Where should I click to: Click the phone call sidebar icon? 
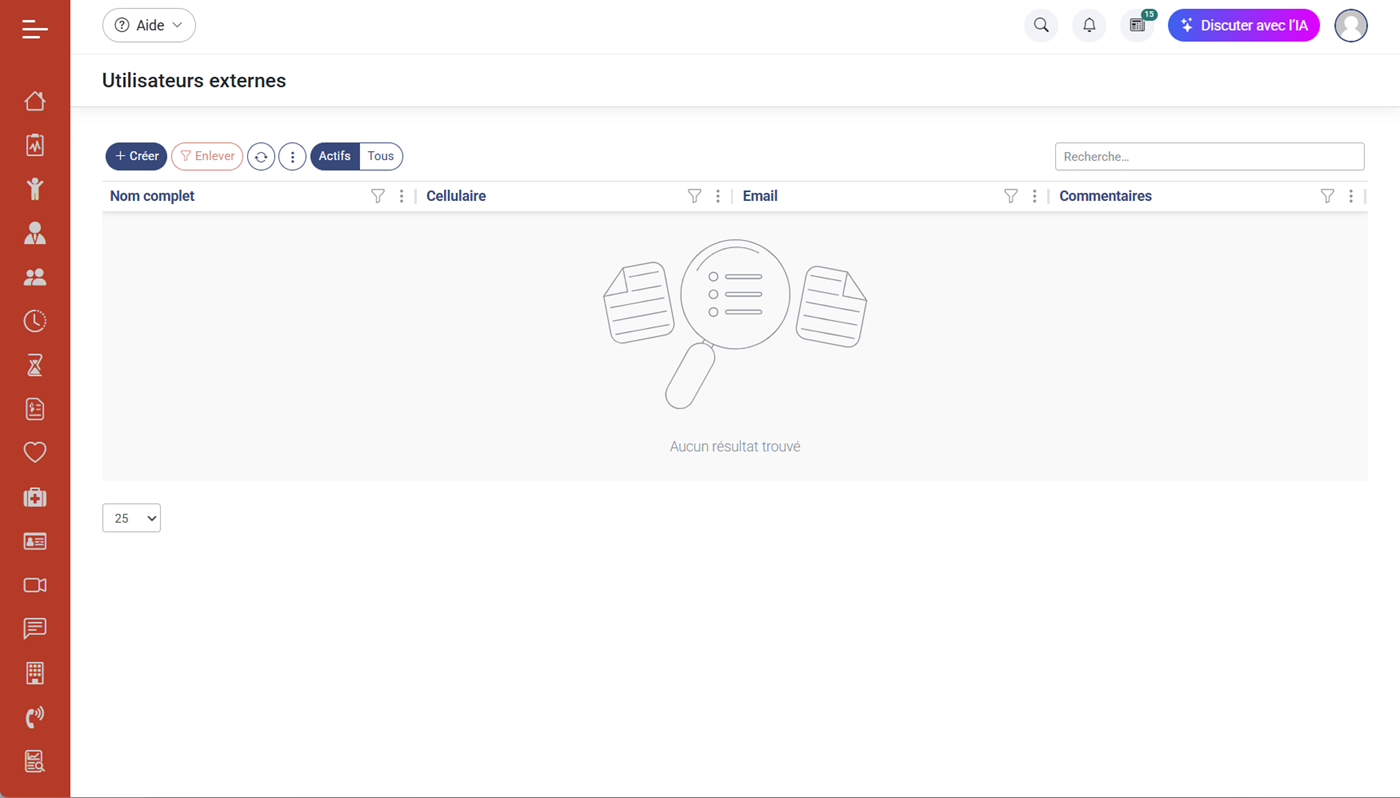tap(35, 717)
